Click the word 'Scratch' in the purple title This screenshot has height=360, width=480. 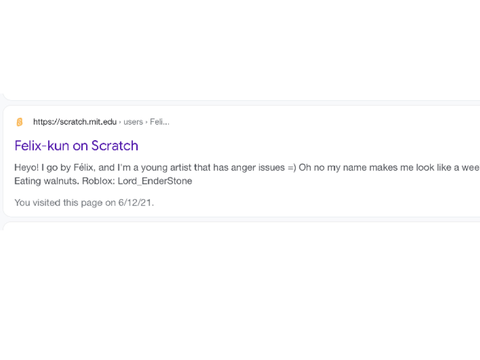(x=115, y=146)
